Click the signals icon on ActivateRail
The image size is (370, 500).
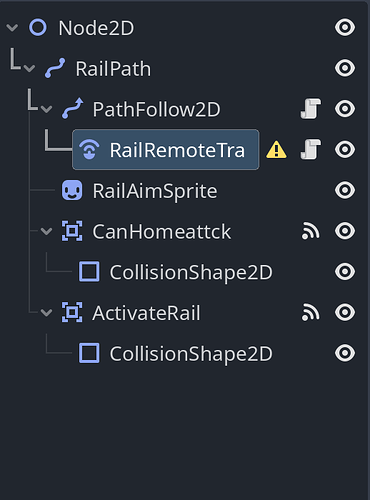[x=310, y=312]
